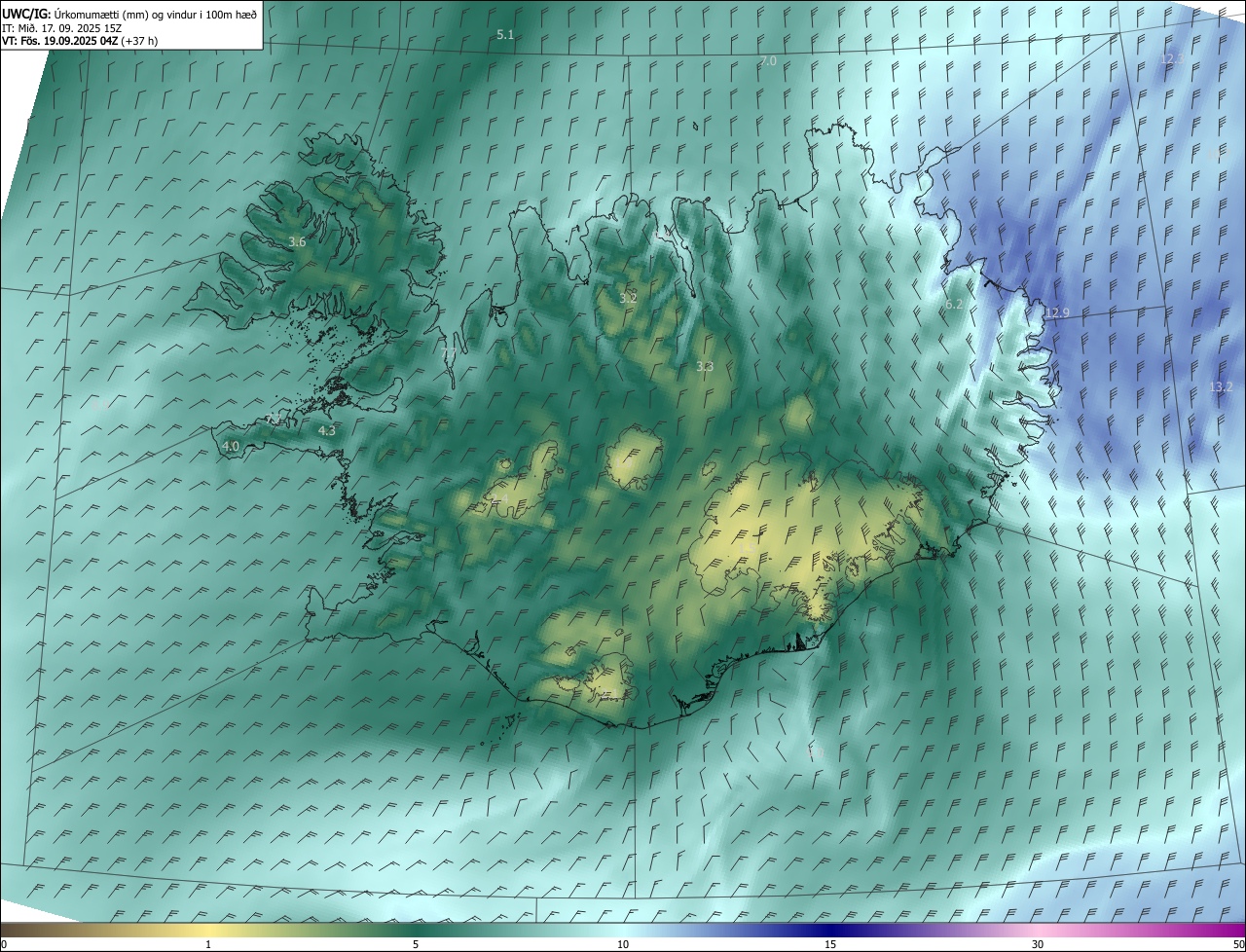Click the "4.0" value label on map

tap(231, 447)
